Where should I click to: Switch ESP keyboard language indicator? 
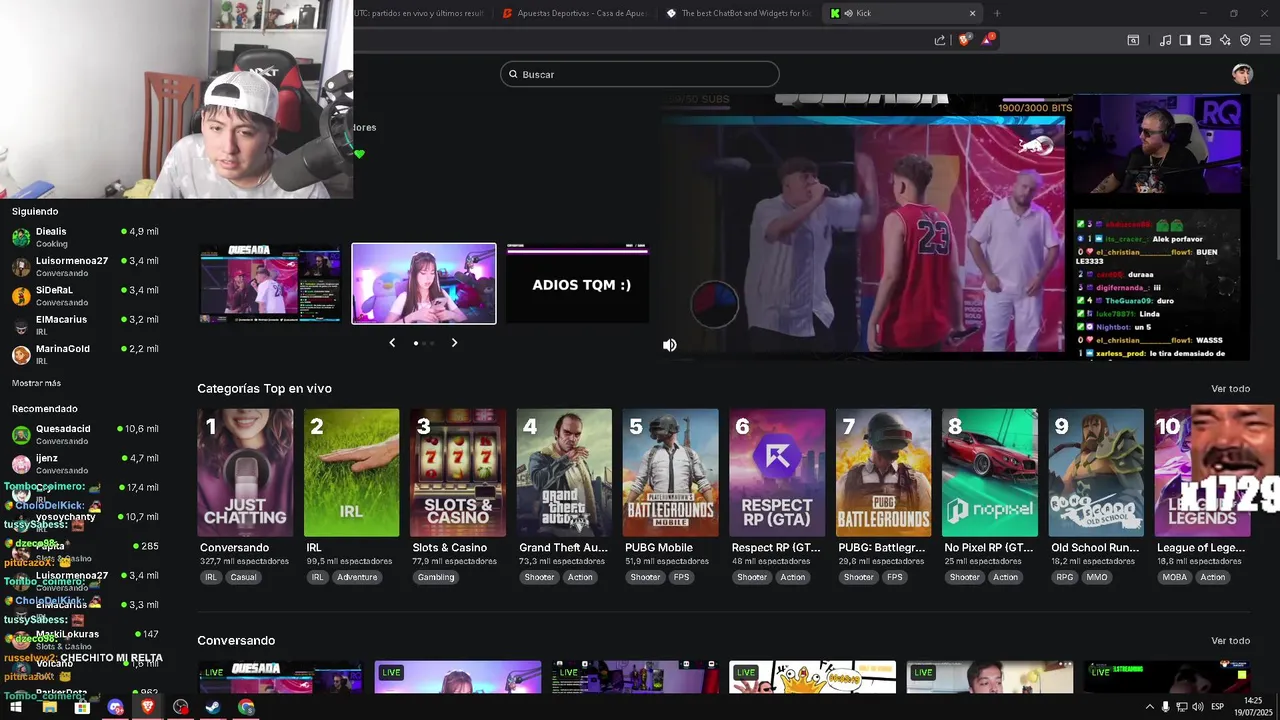coord(1217,707)
